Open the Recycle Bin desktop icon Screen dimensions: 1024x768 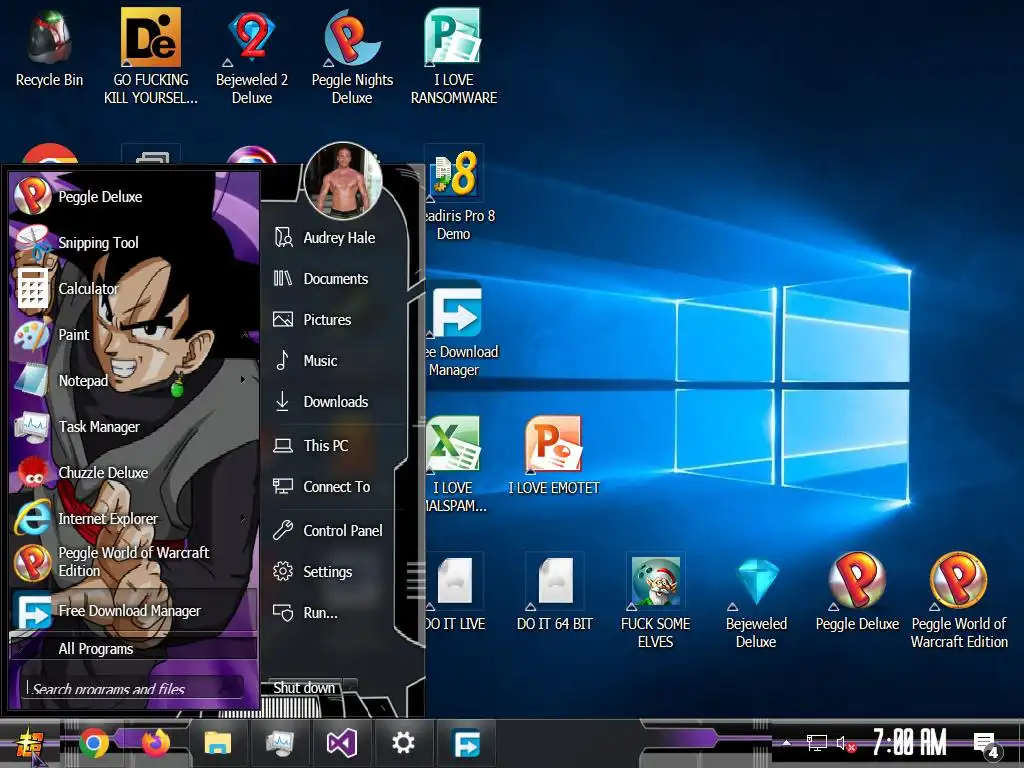click(49, 49)
